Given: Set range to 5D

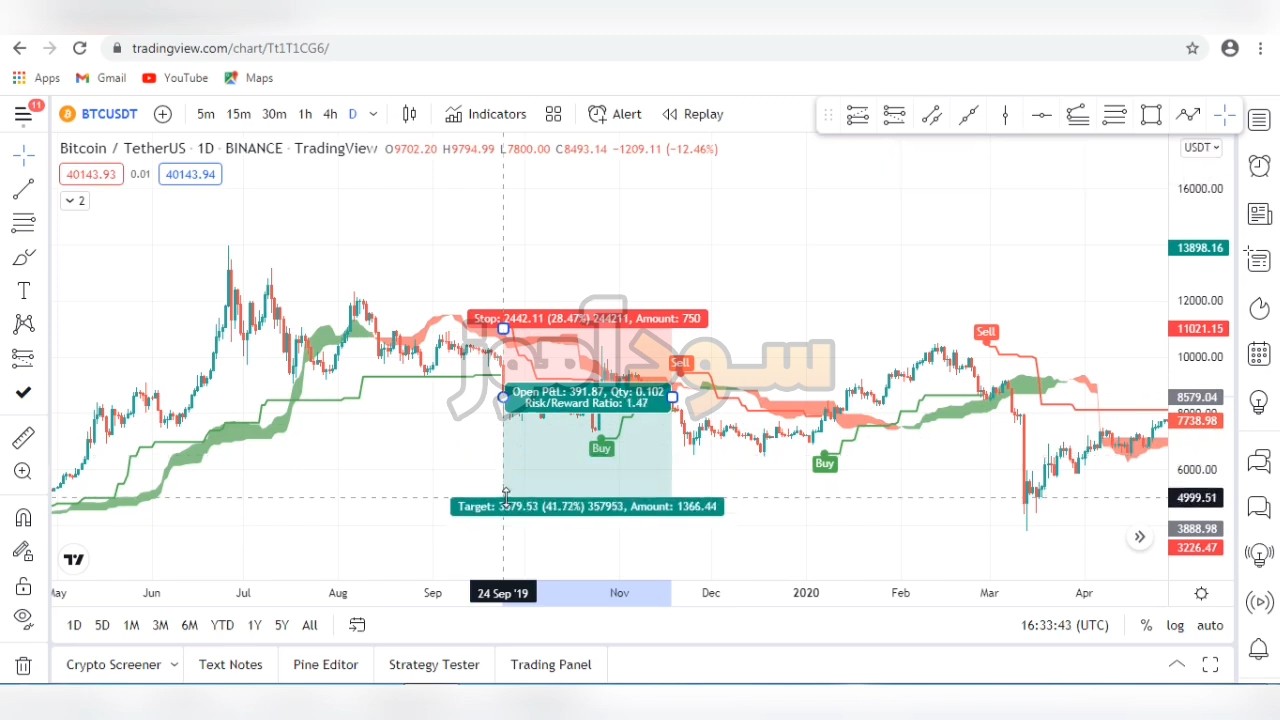Looking at the screenshot, I should click(x=102, y=625).
